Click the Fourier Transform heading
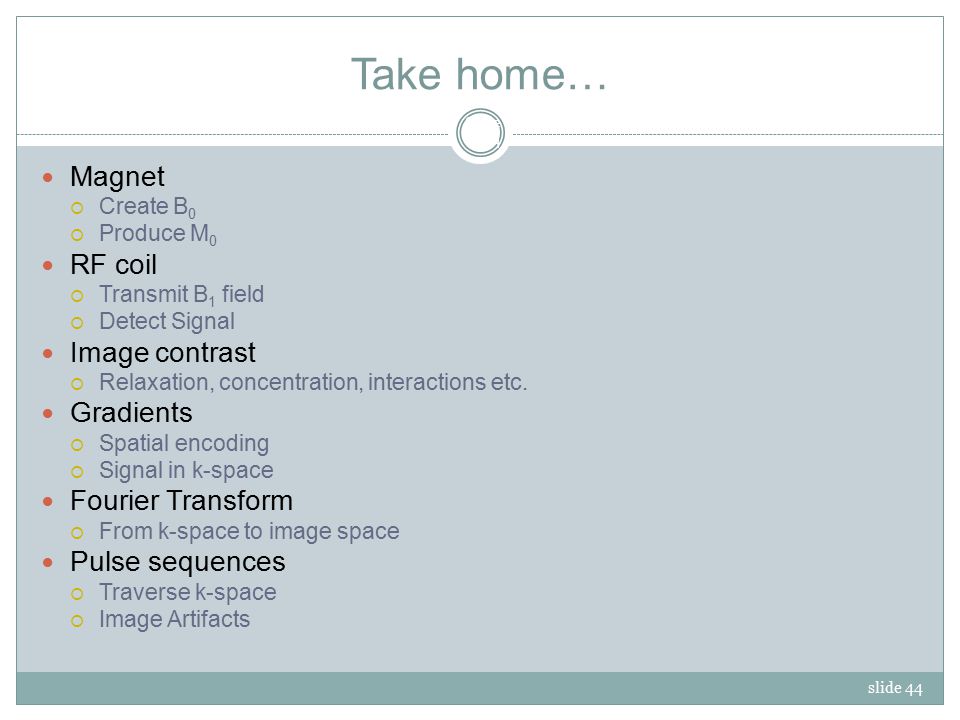The height and width of the screenshot is (720, 960). pyautogui.click(x=181, y=501)
